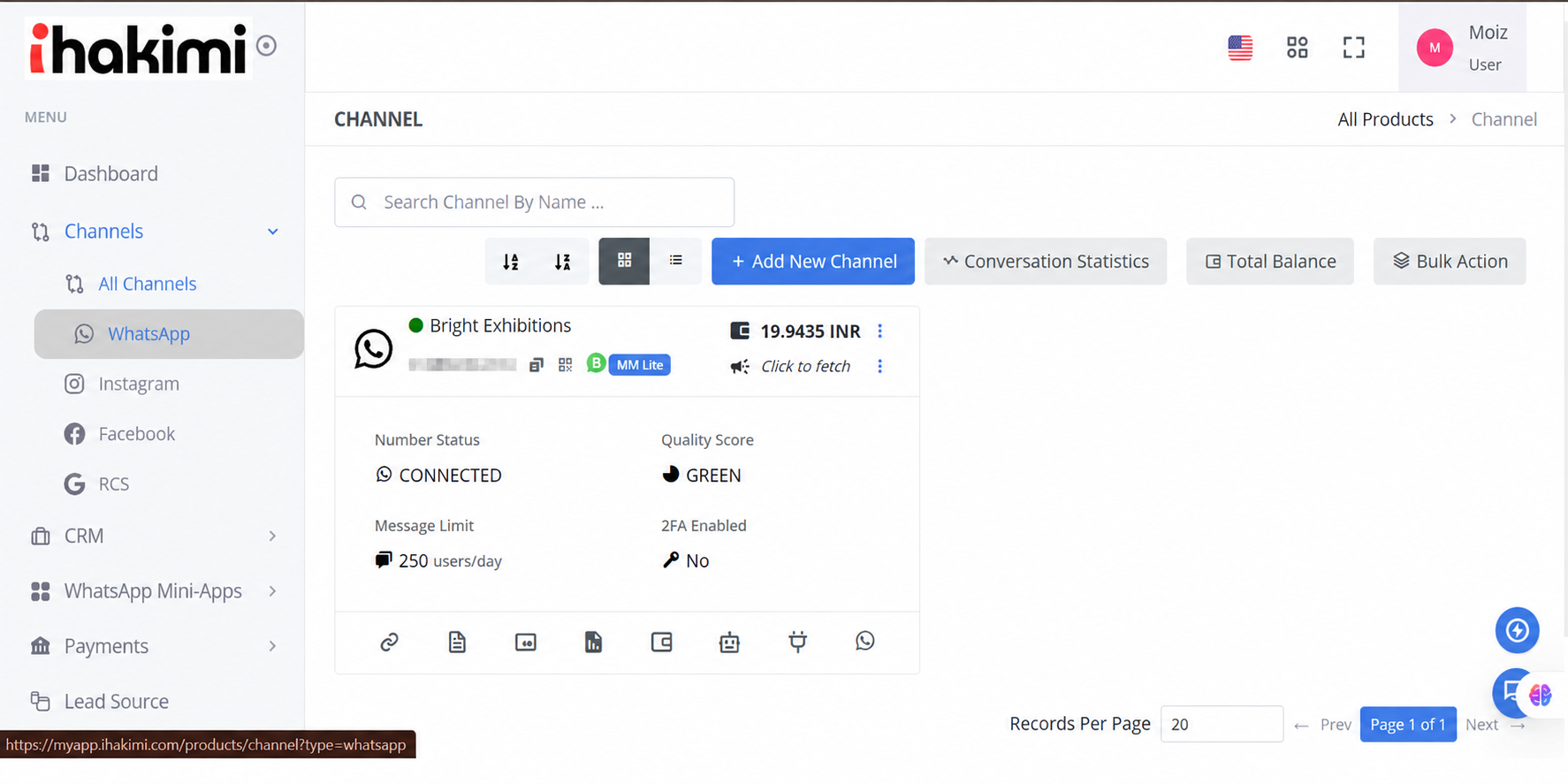Click the blue lightning floating action button

pos(1517,630)
